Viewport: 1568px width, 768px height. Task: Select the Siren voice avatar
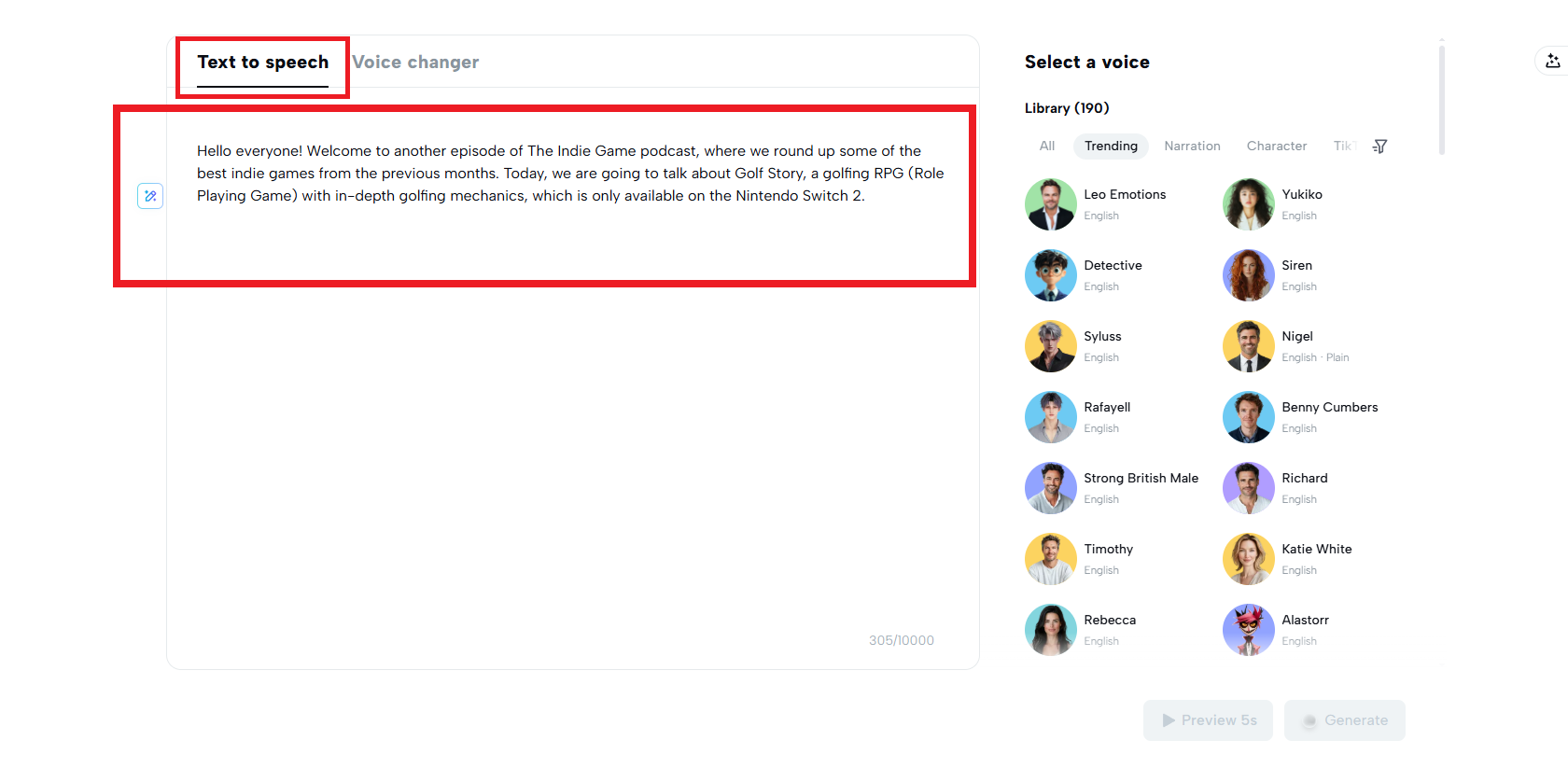(x=1249, y=275)
